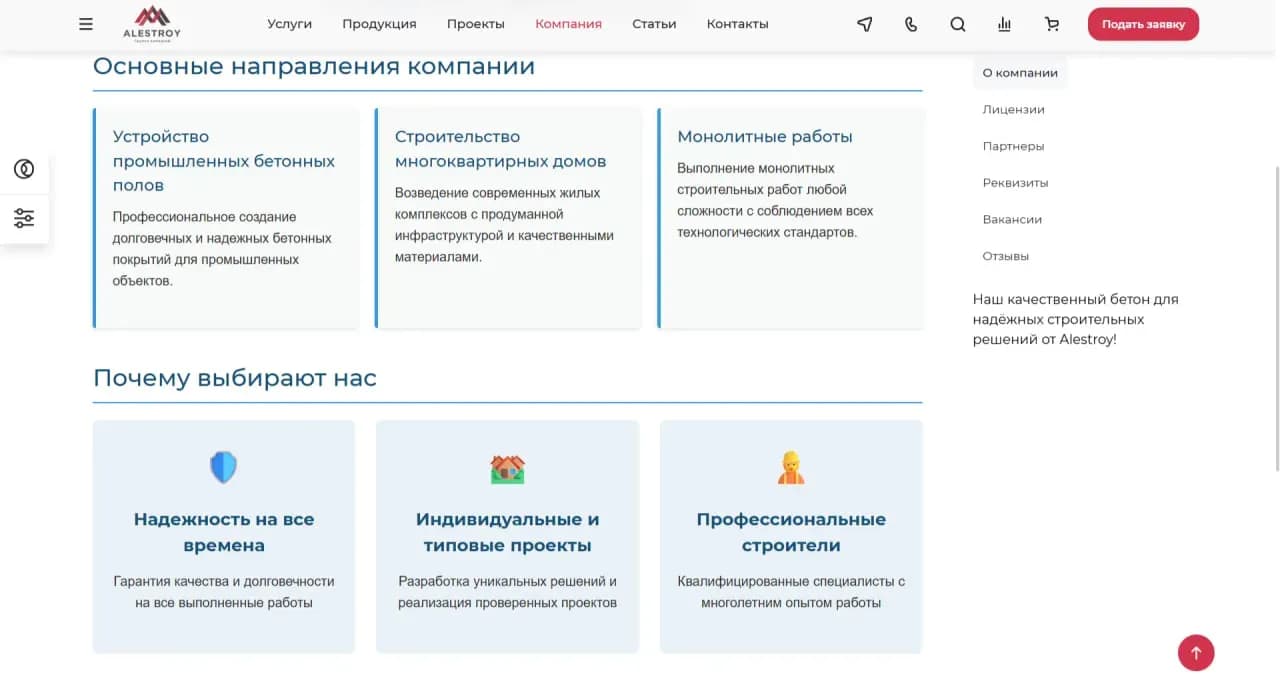This screenshot has width=1280, height=689.
Task: Click the Alestroy logo
Action: pyautogui.click(x=150, y=23)
